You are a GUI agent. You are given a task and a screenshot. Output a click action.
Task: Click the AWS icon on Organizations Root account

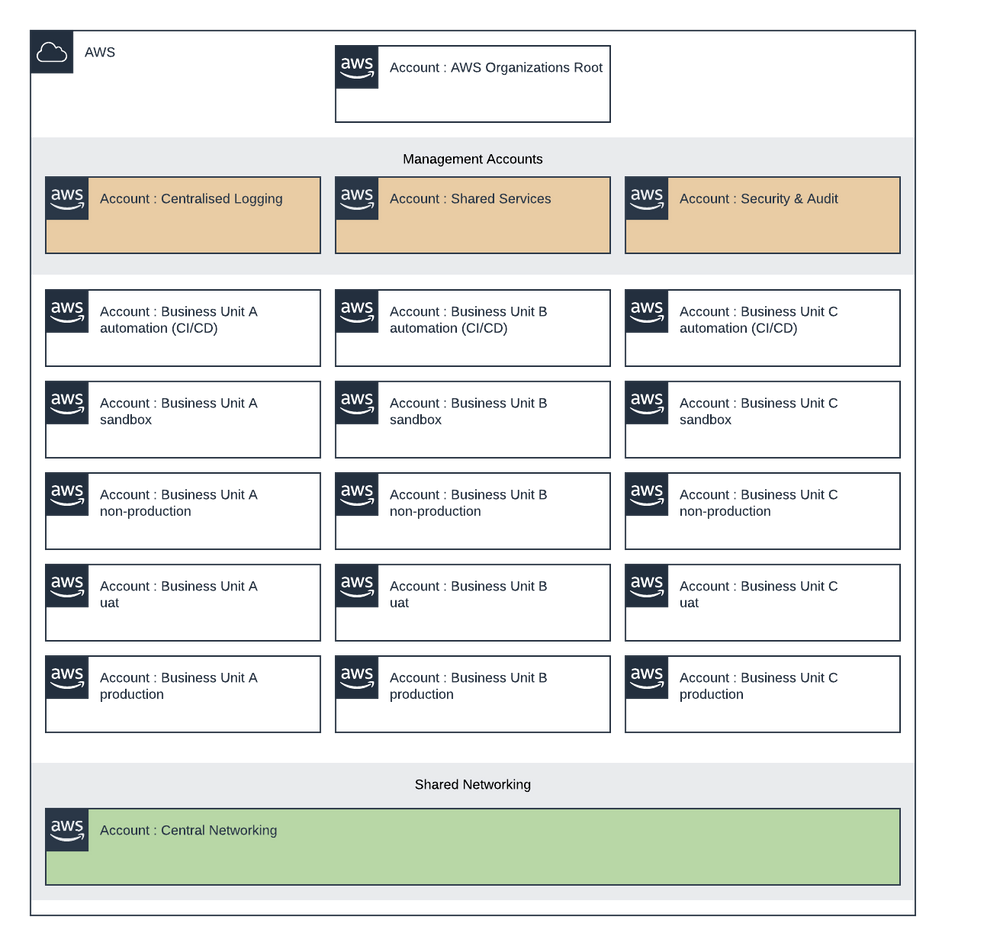[x=358, y=67]
